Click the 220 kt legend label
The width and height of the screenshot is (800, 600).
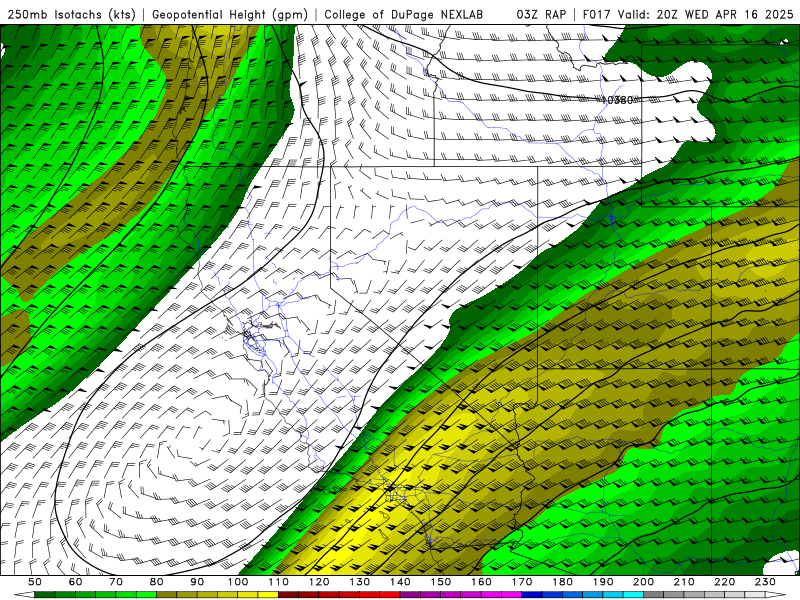pyautogui.click(x=725, y=582)
